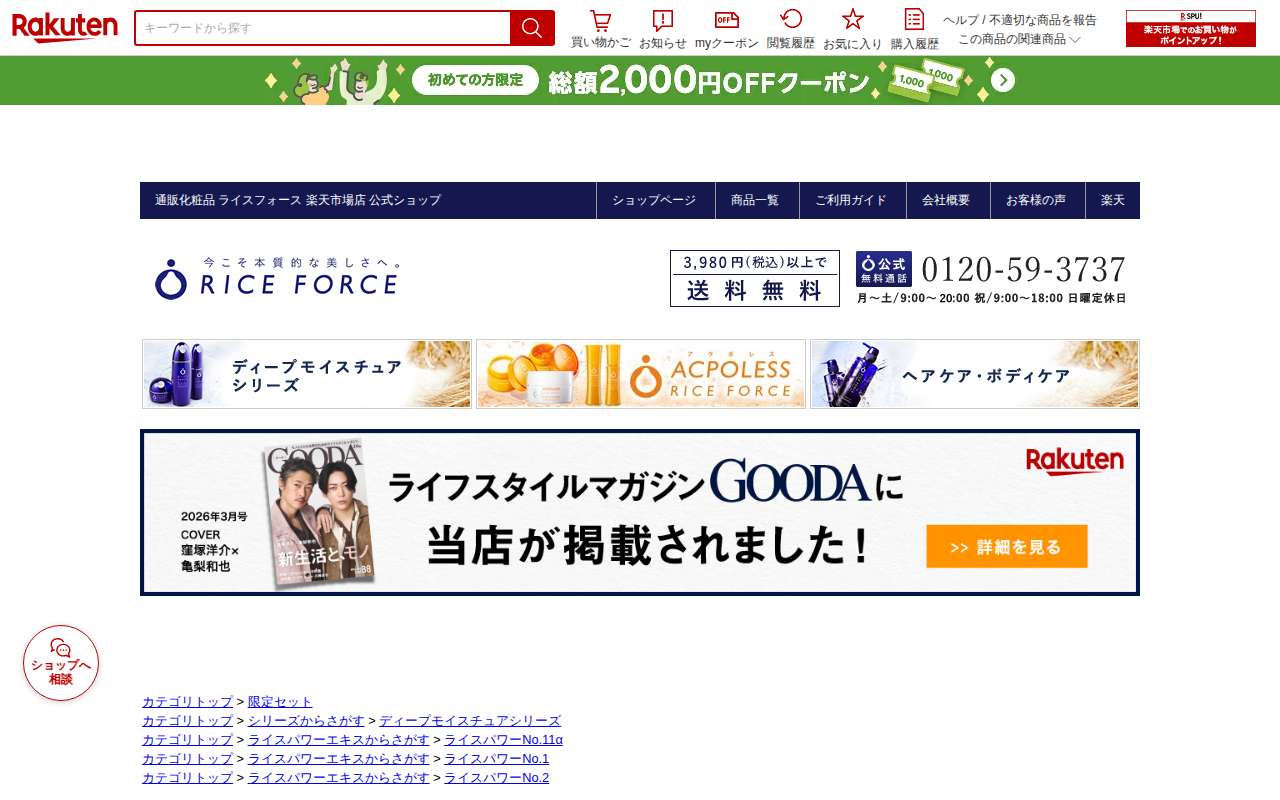Open ACPOLESS RICE FORCE banner
1280x800 pixels.
coord(641,374)
